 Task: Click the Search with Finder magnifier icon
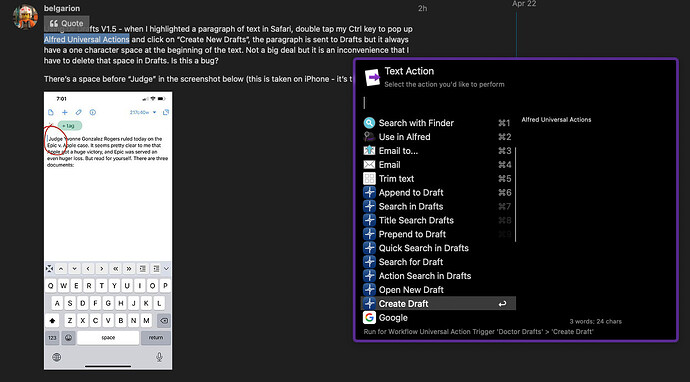click(369, 123)
